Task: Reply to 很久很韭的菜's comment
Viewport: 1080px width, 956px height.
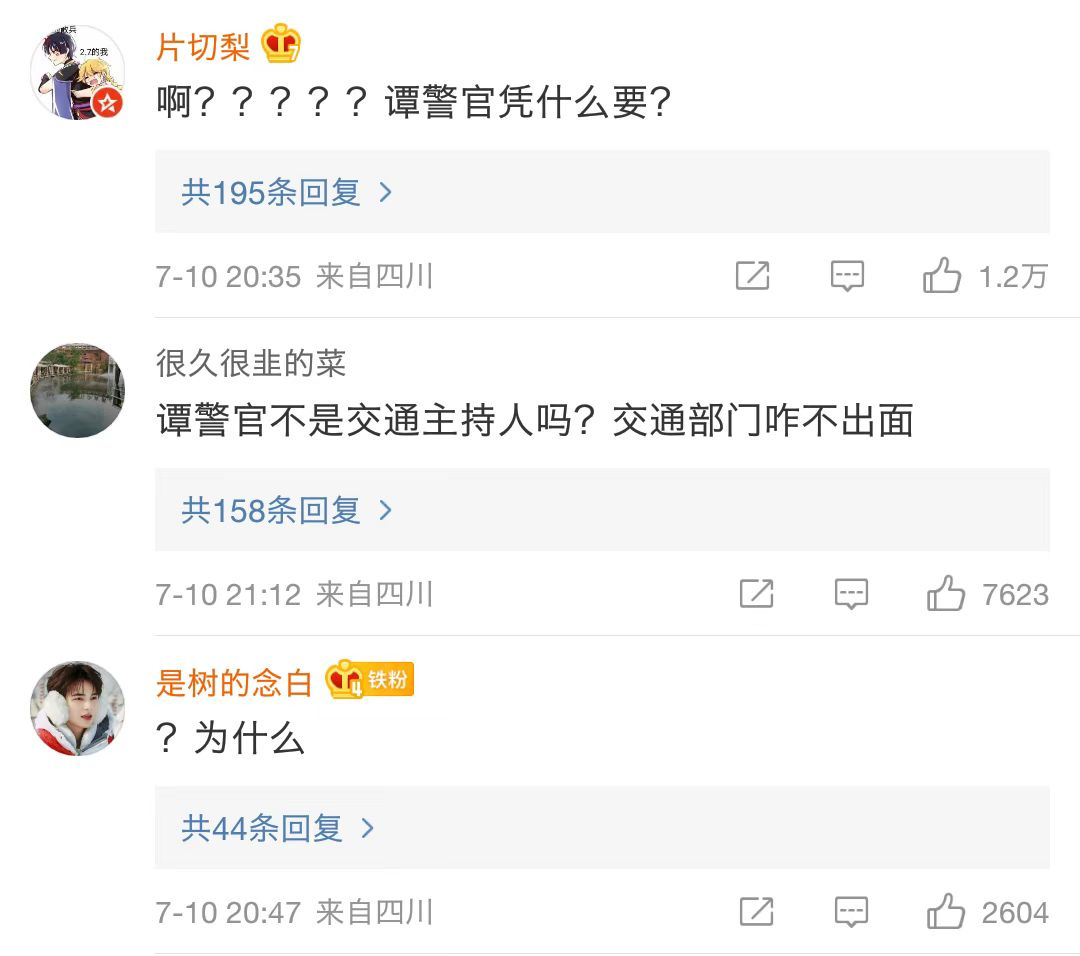Action: tap(851, 594)
